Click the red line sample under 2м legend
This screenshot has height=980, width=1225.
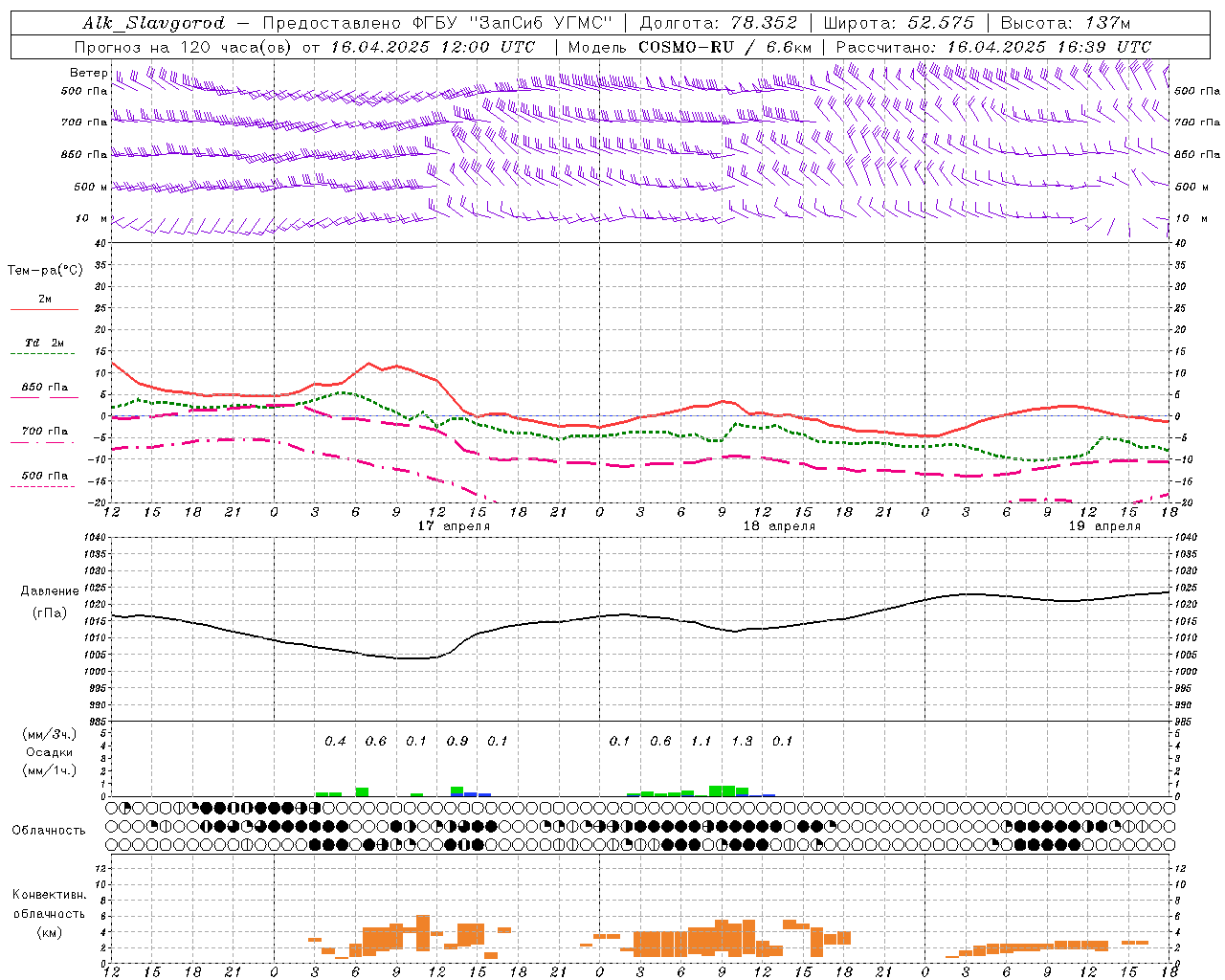pos(44,309)
